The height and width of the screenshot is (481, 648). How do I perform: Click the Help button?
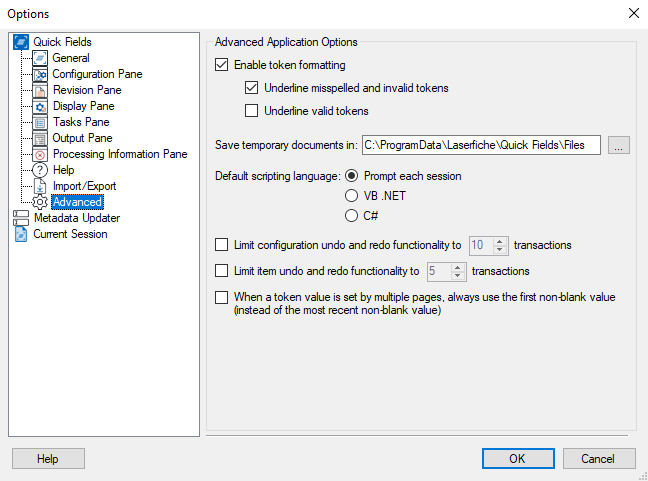[x=48, y=459]
